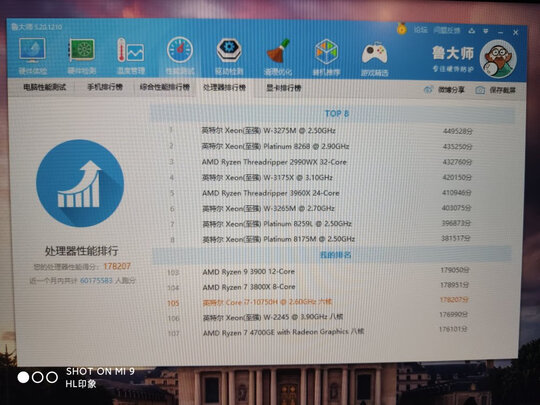
Task: Click the gold medal icon in title bar
Action: point(402,29)
